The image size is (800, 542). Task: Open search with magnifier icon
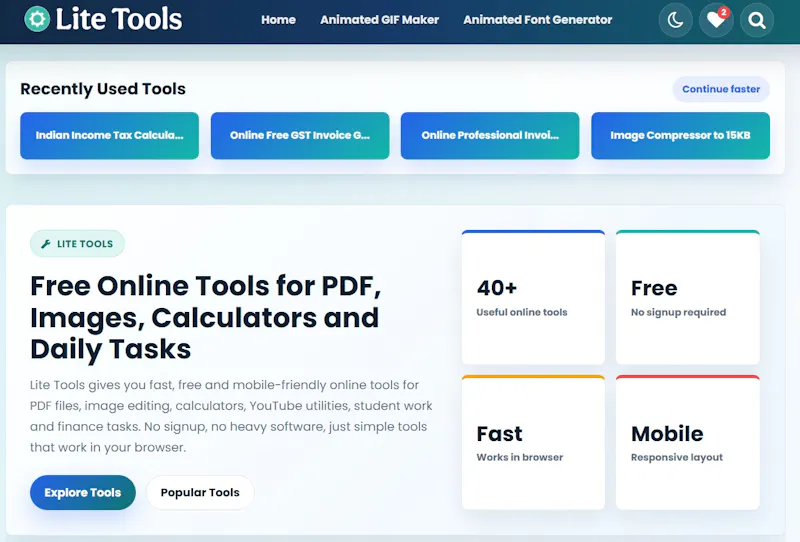pyautogui.click(x=757, y=20)
